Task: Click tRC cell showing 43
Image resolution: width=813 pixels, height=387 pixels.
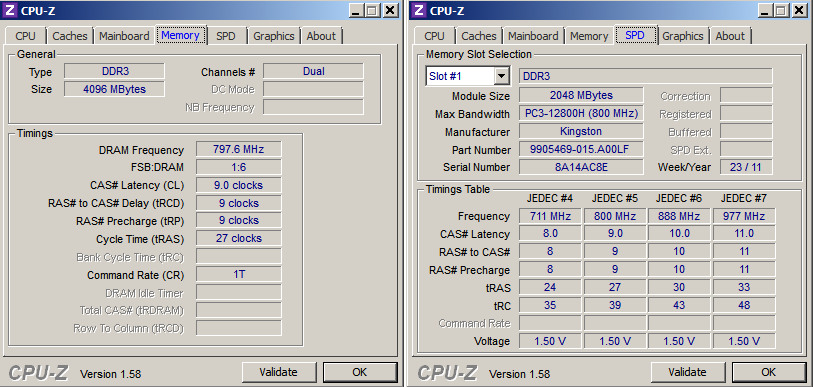Action: coord(679,305)
